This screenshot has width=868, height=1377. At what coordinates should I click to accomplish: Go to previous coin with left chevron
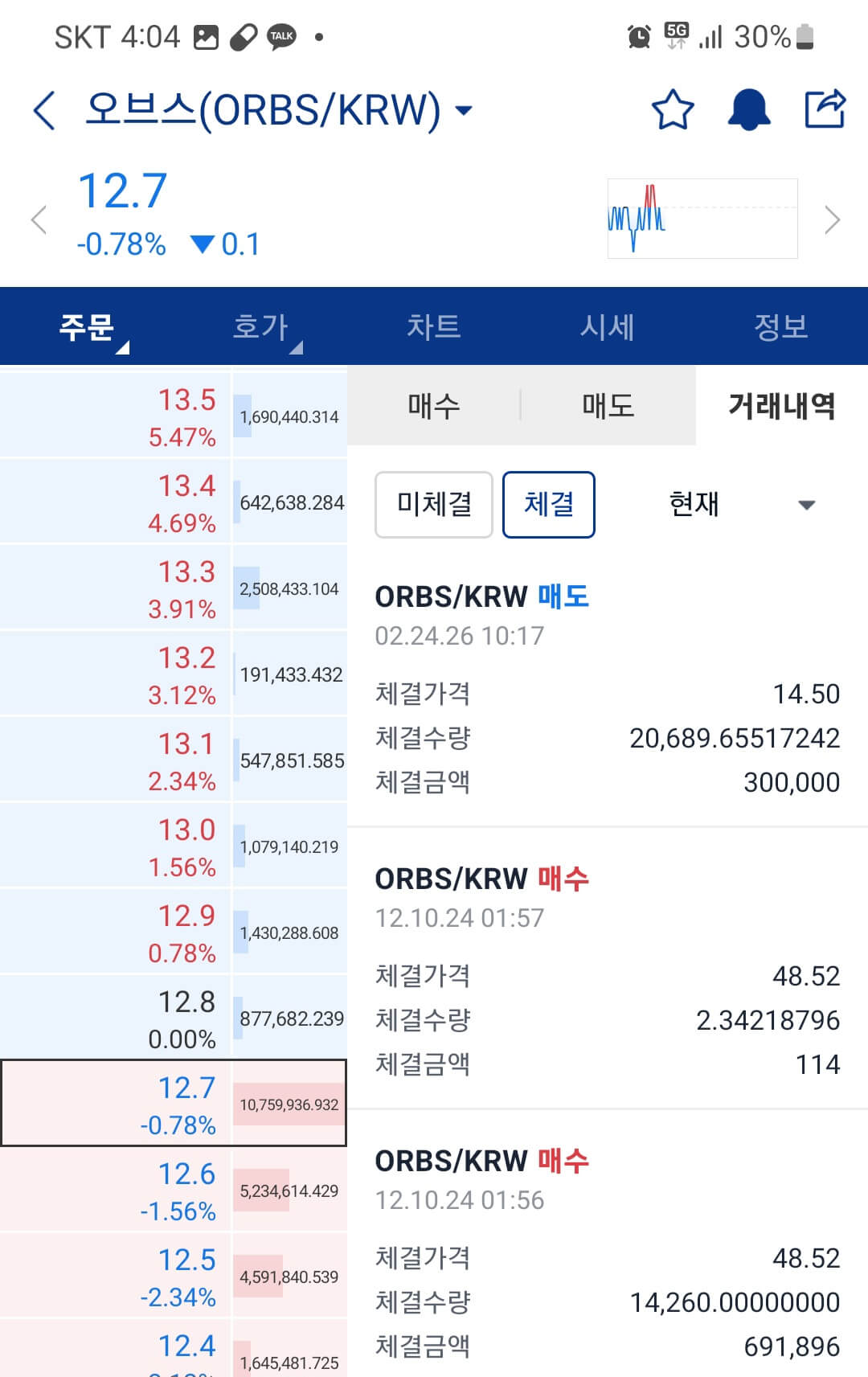[x=39, y=219]
